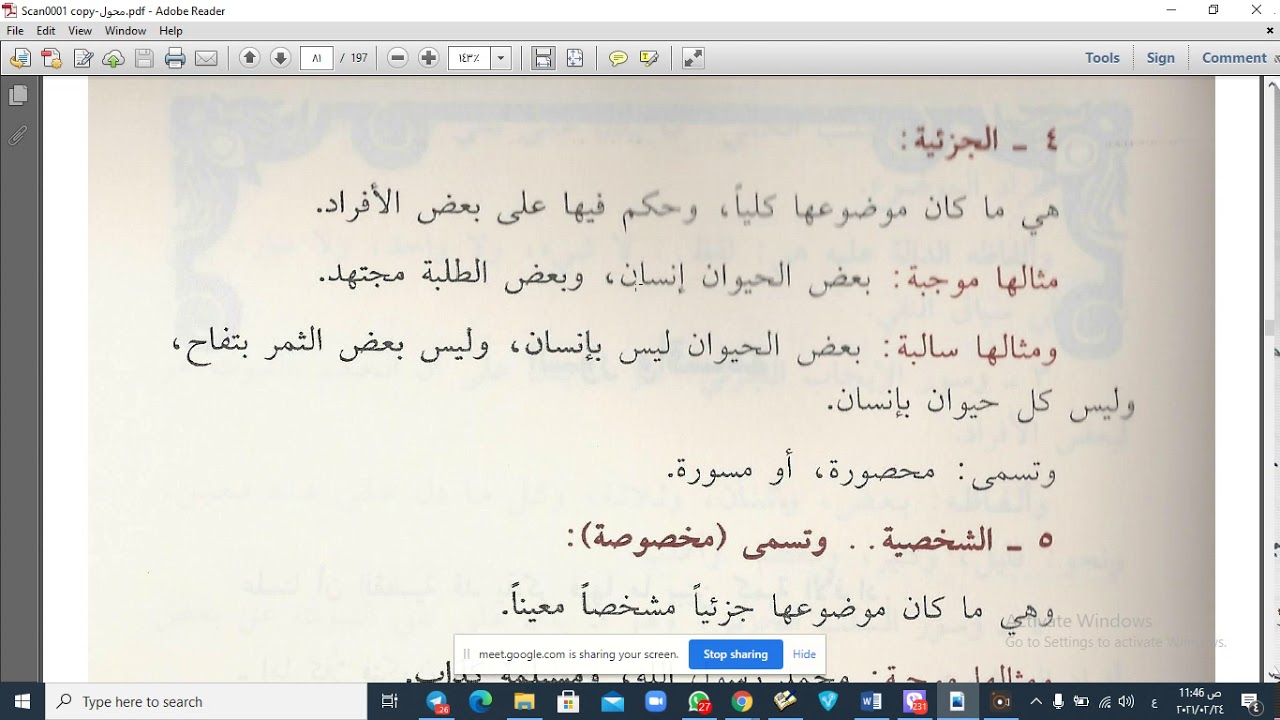Open File Explorer from taskbar
This screenshot has width=1280, height=720.
524,701
